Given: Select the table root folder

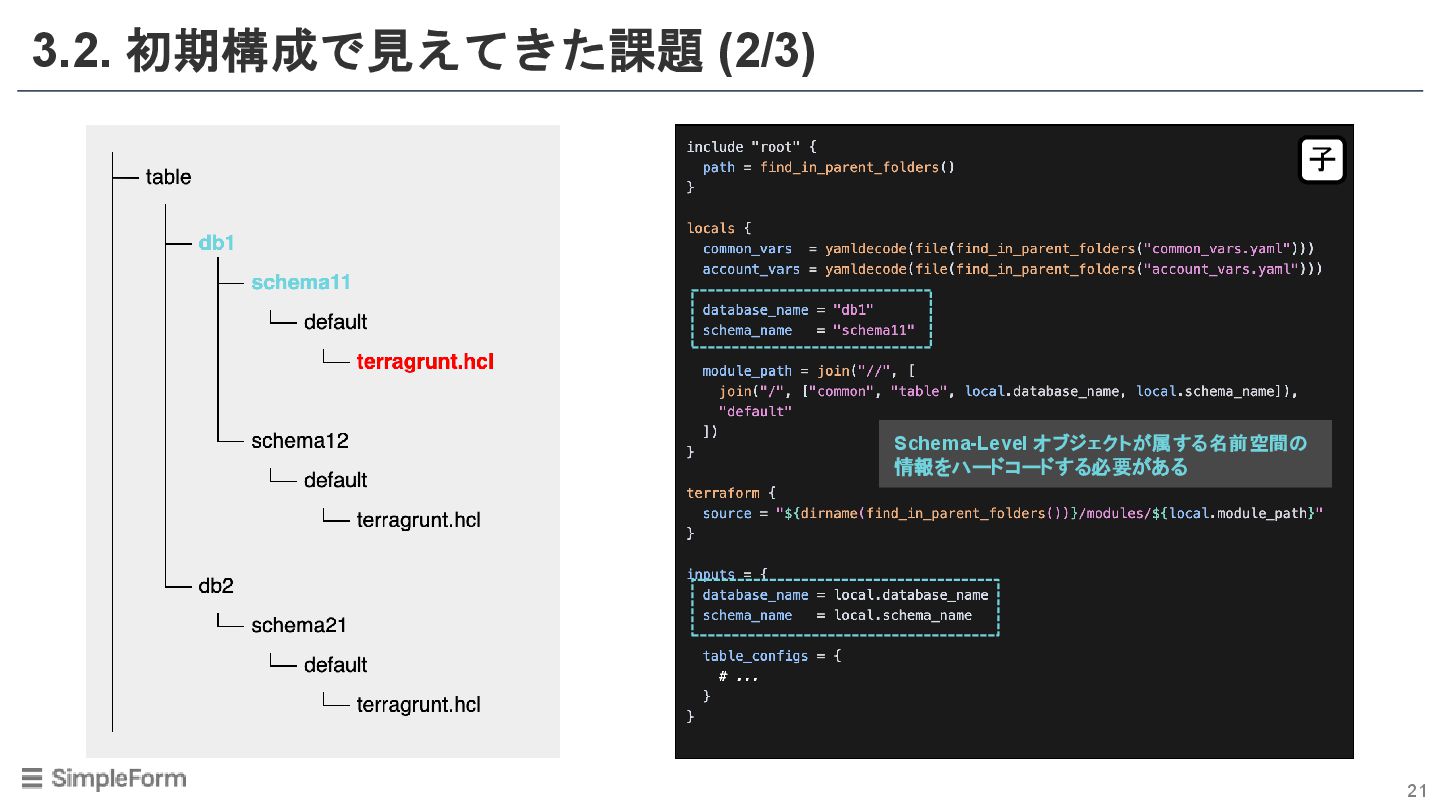Looking at the screenshot, I should coord(168,177).
